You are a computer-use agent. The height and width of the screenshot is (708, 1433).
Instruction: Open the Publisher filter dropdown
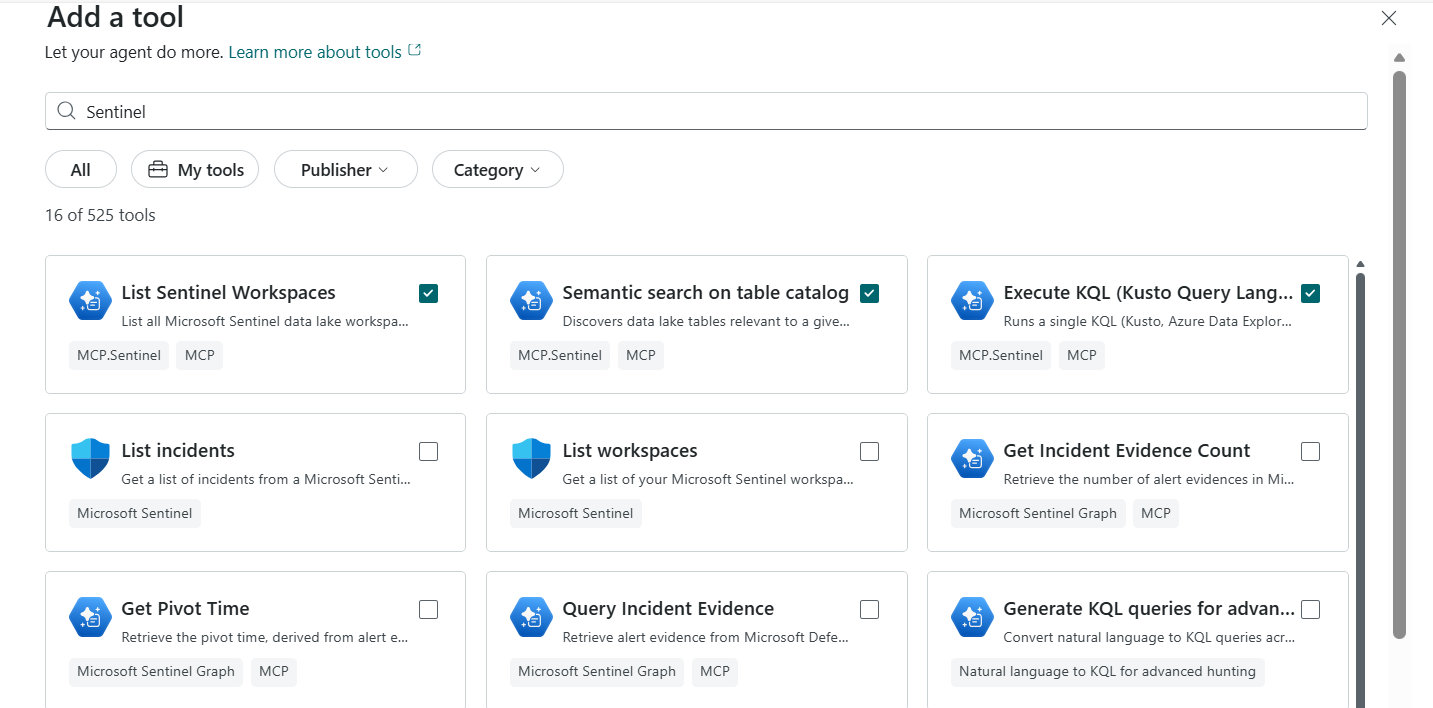[x=345, y=170]
